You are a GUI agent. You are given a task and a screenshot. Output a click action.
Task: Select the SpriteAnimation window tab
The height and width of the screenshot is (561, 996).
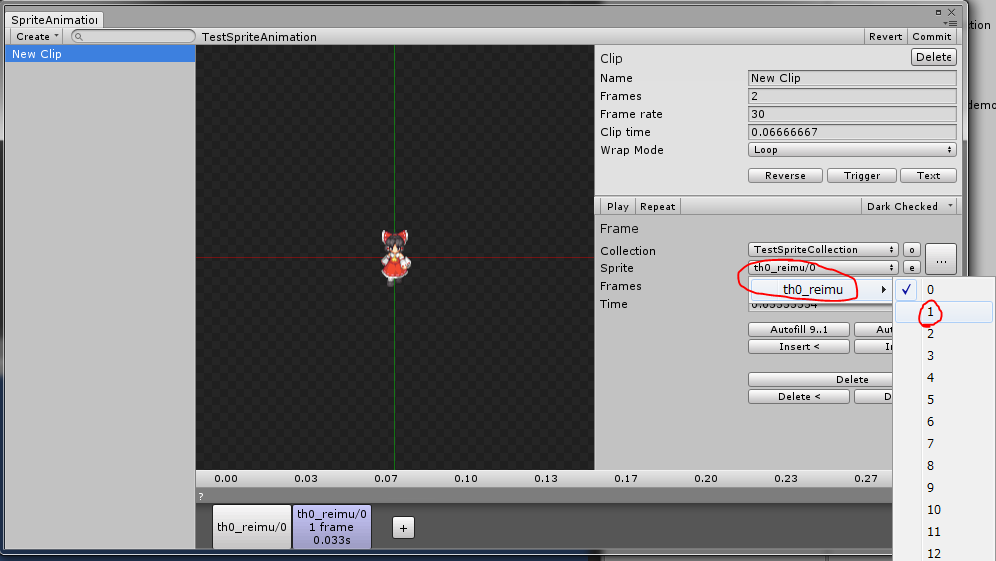pos(54,20)
